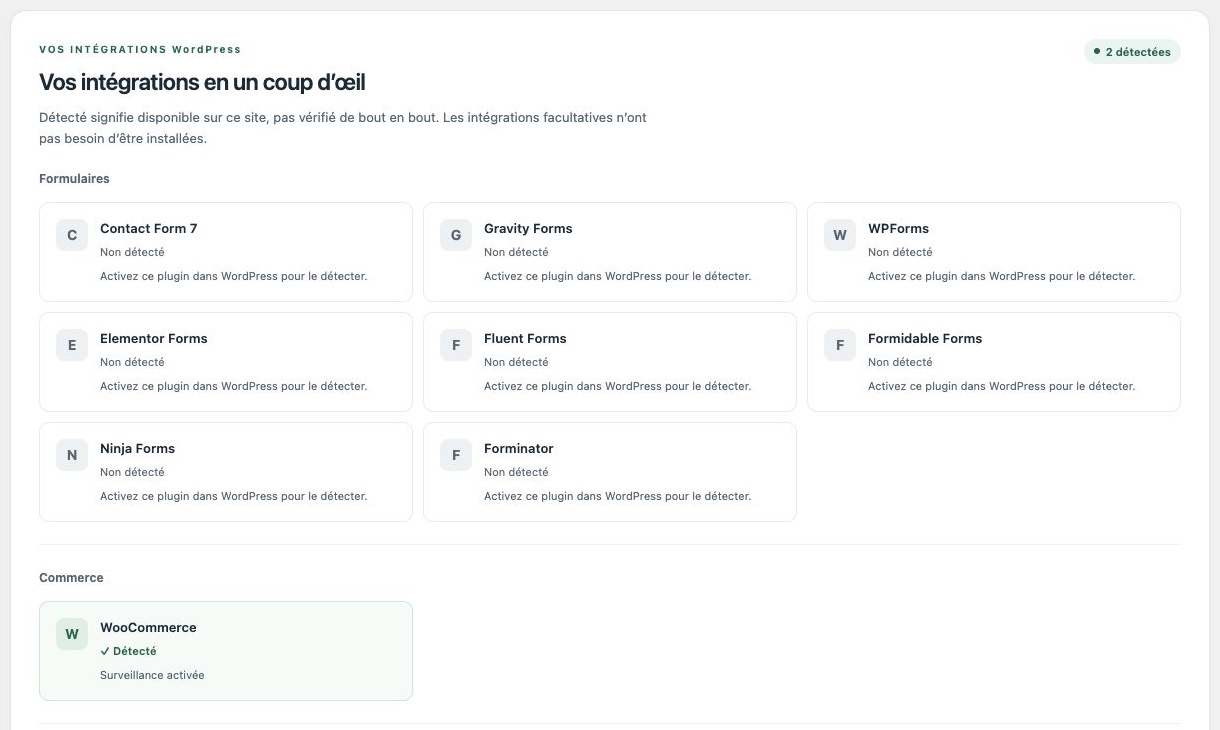Click the 'Commerce' section heading
The width and height of the screenshot is (1220, 730).
point(71,578)
